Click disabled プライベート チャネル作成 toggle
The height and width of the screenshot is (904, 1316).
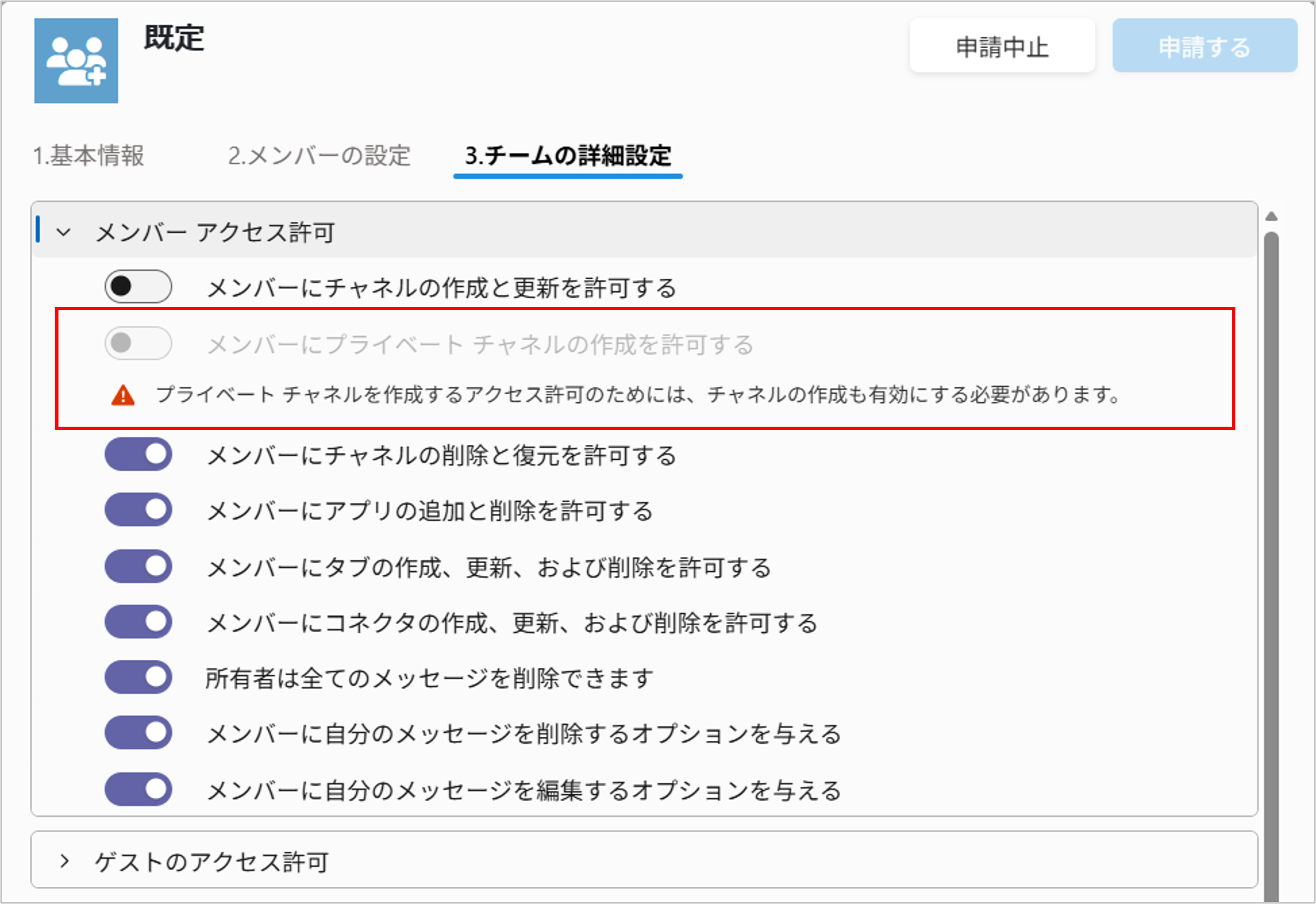pyautogui.click(x=138, y=343)
